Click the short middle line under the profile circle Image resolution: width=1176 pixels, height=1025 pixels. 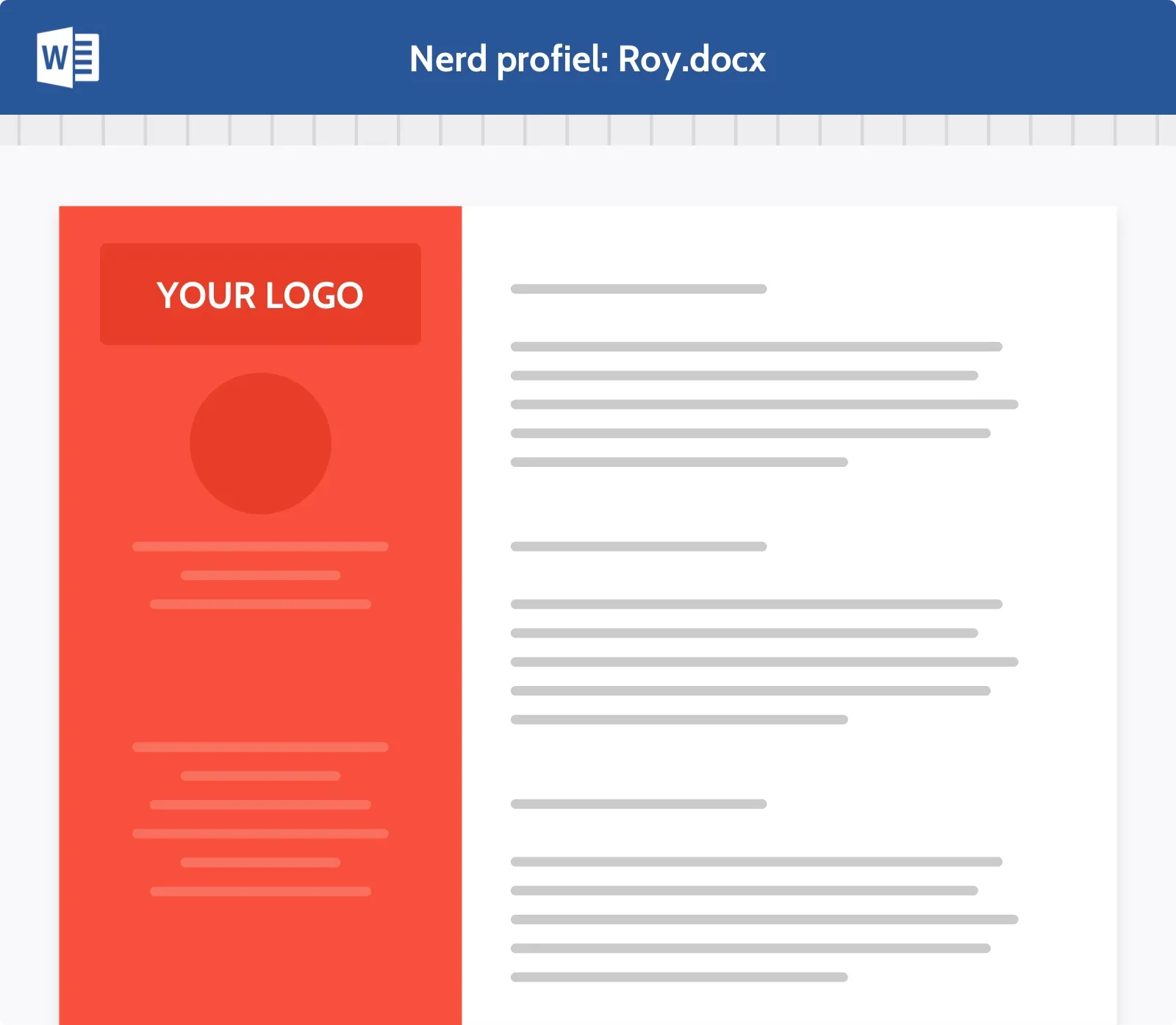click(x=260, y=575)
